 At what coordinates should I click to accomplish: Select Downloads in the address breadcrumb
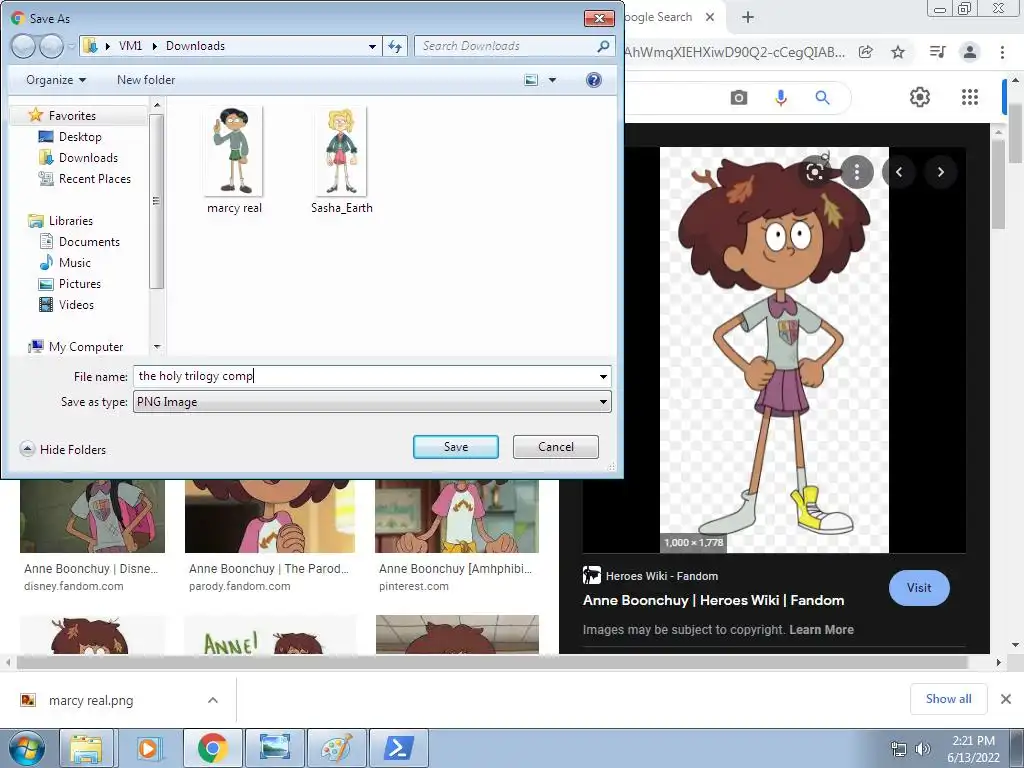pos(195,46)
